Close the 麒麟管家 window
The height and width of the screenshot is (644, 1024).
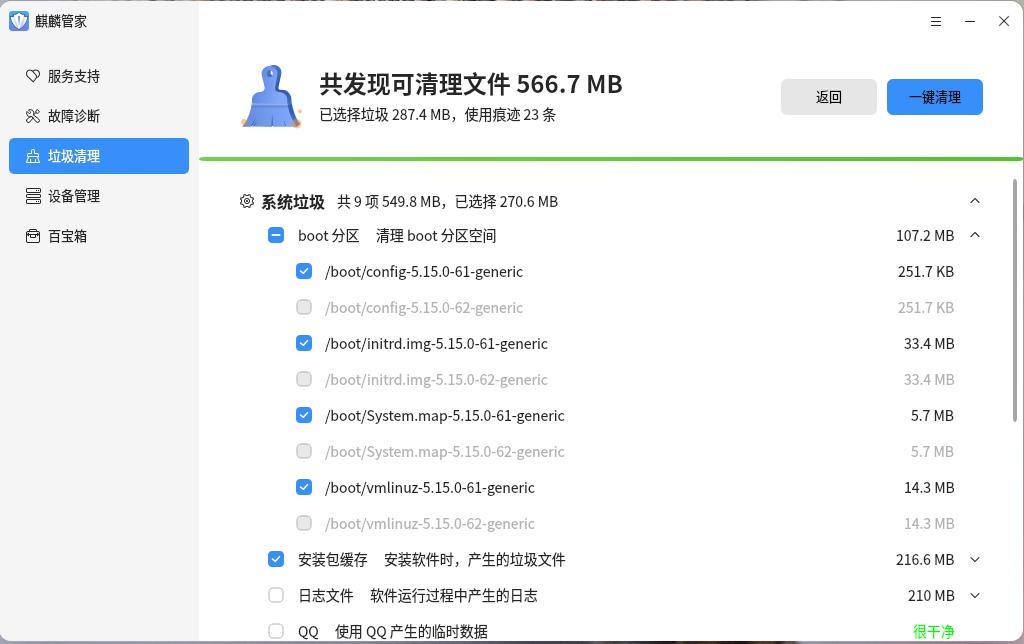pos(1004,22)
